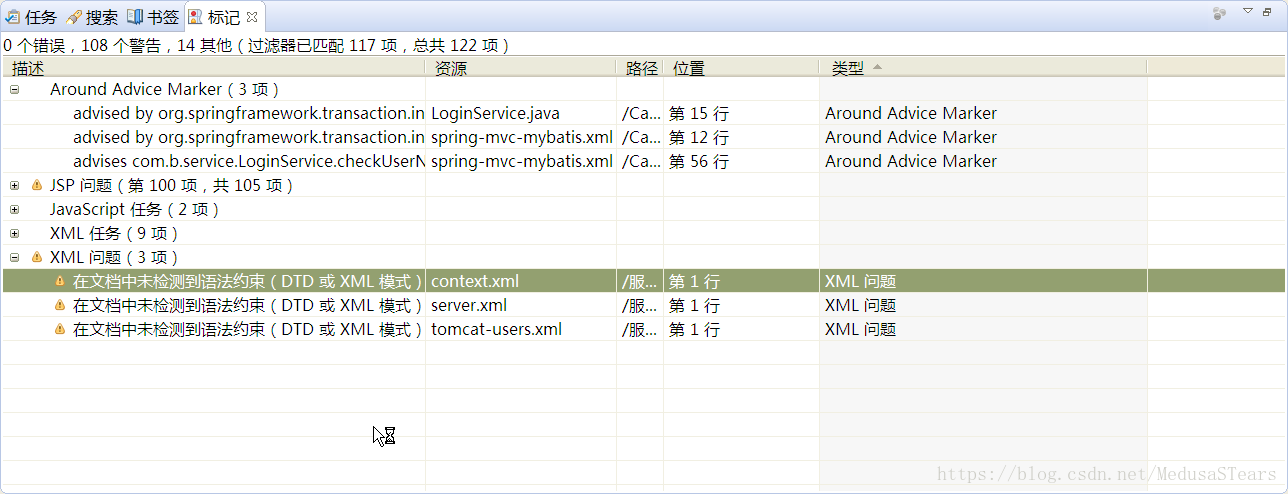Click the warning icon in server.xml row

60,305
